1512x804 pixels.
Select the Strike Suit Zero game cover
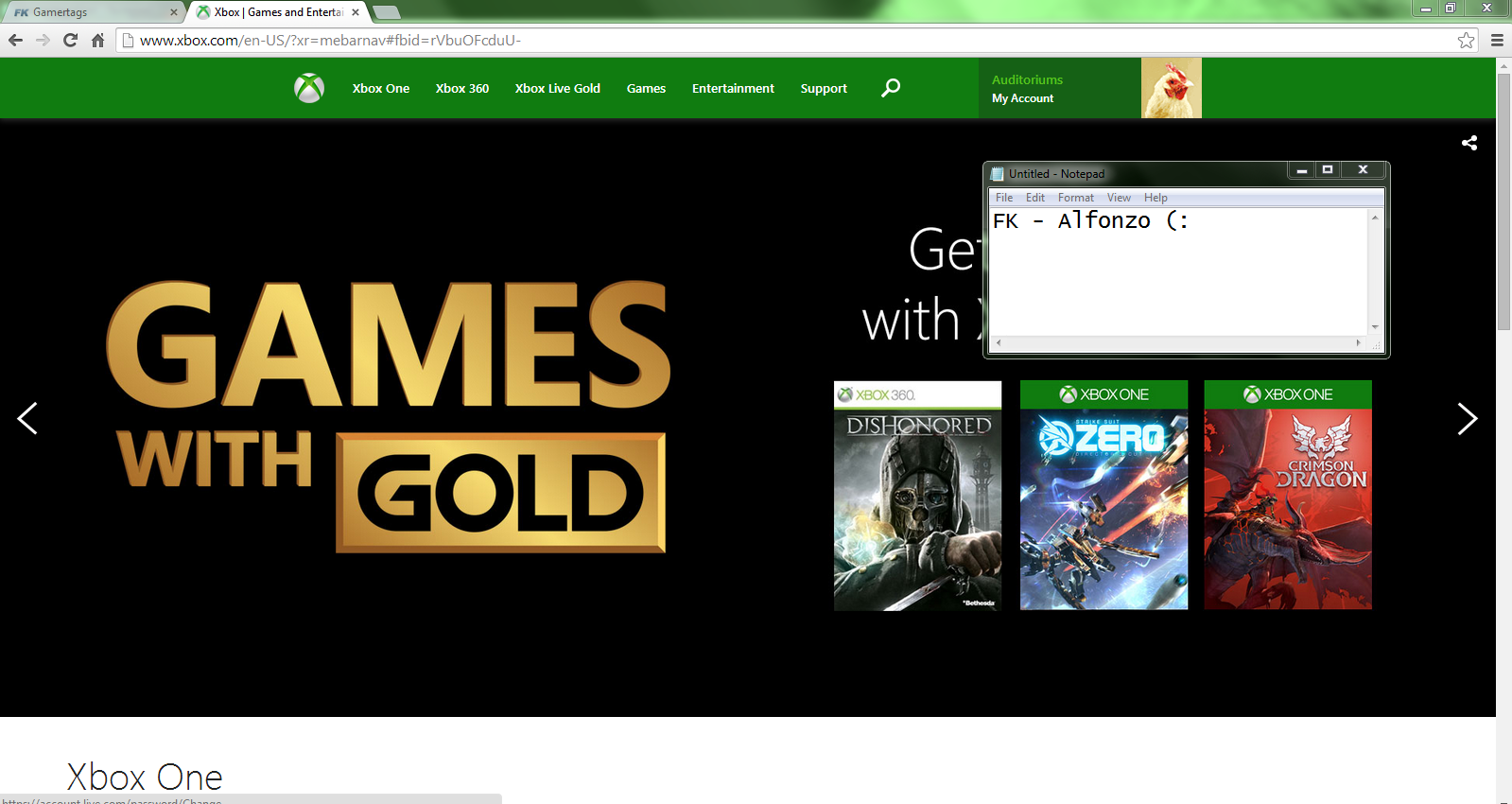click(x=1104, y=495)
